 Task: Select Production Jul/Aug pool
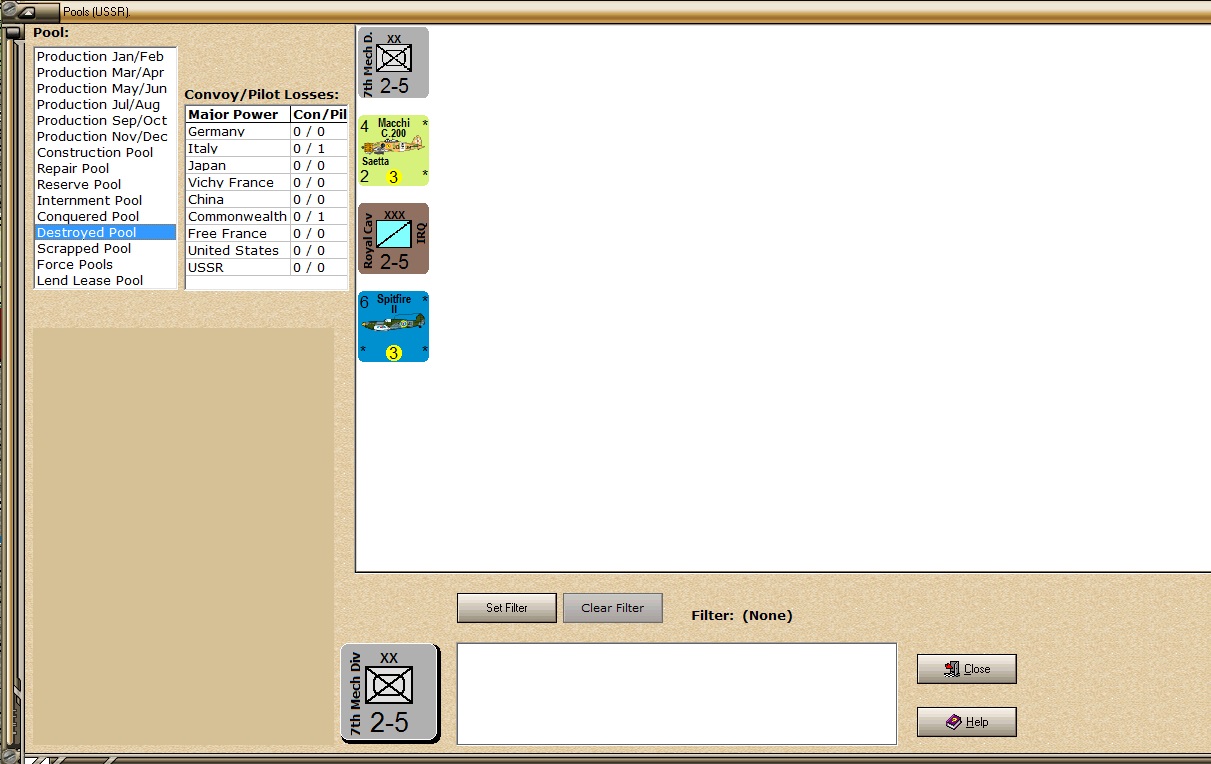(105, 105)
